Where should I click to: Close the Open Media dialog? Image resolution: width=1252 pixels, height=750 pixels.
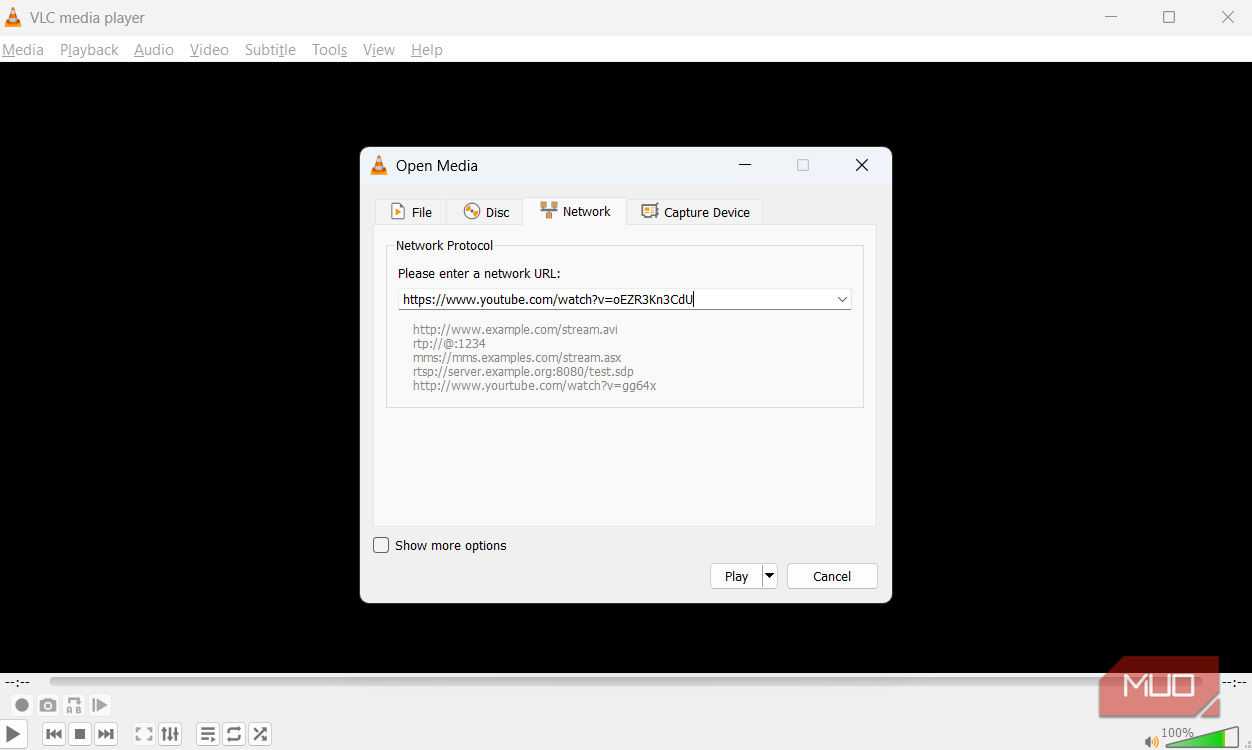862,166
